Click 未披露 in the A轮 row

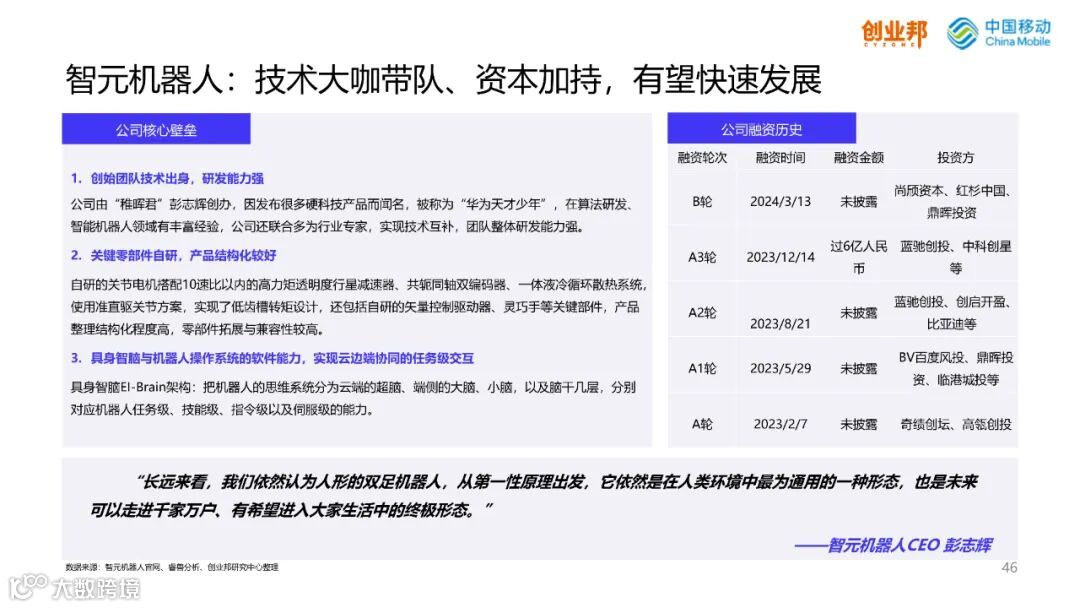click(x=858, y=424)
